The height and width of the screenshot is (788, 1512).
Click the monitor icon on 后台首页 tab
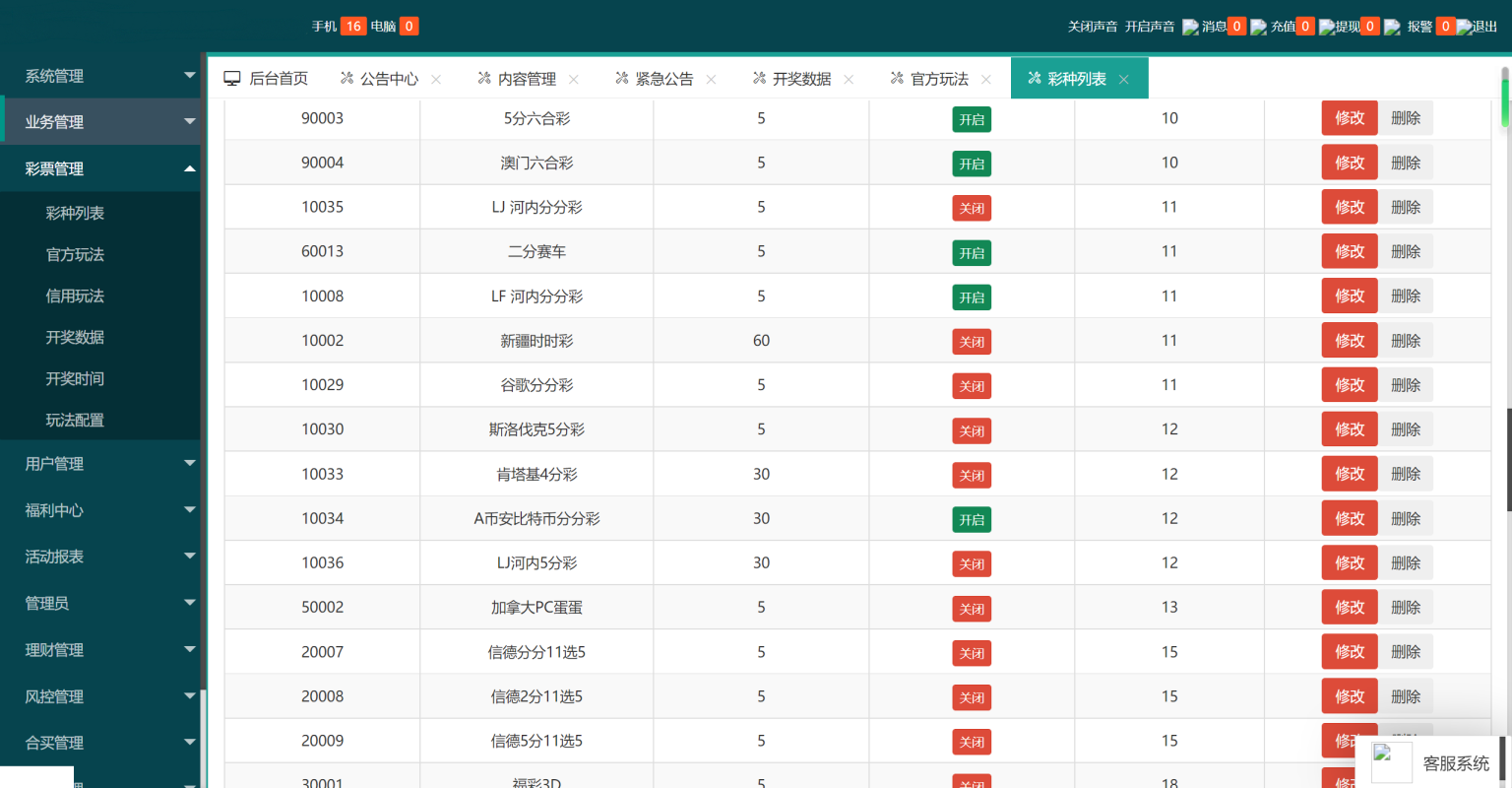point(232,79)
